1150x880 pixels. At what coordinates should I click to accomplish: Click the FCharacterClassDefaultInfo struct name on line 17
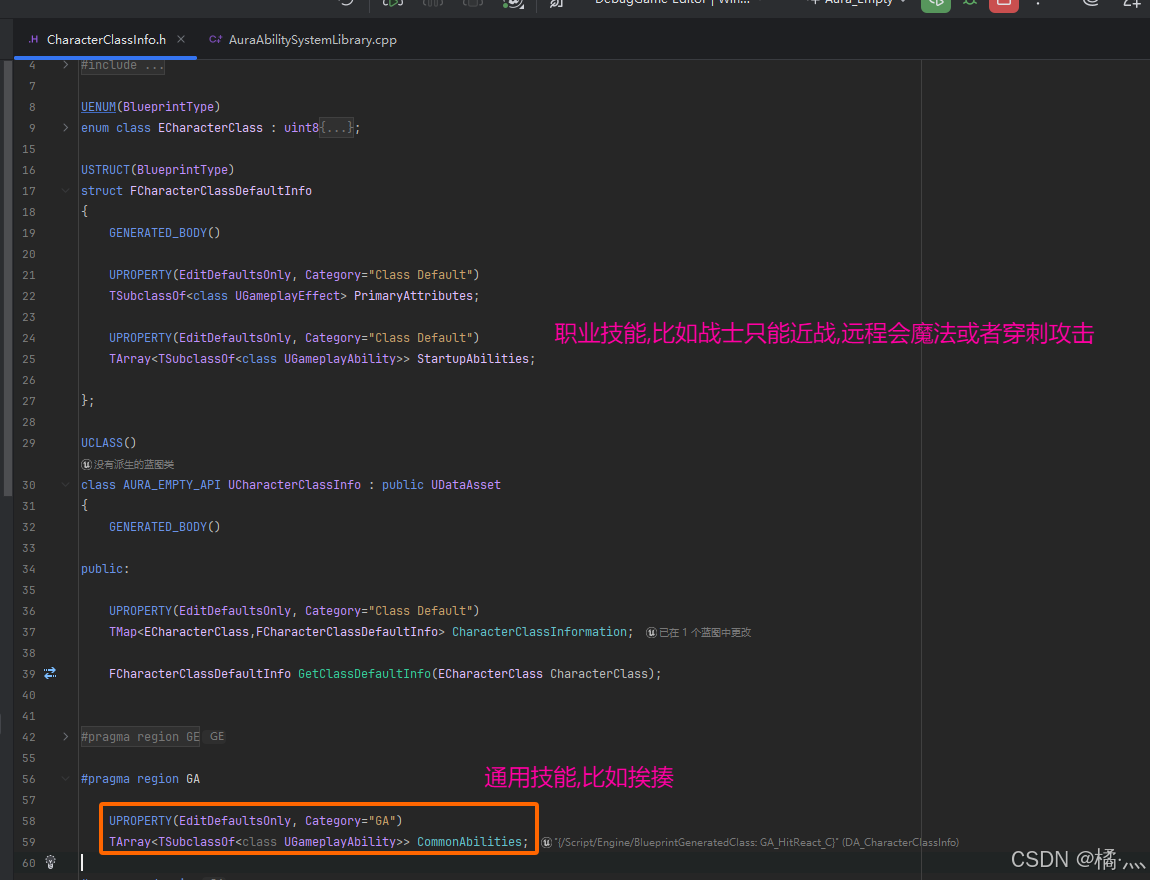[x=221, y=191]
